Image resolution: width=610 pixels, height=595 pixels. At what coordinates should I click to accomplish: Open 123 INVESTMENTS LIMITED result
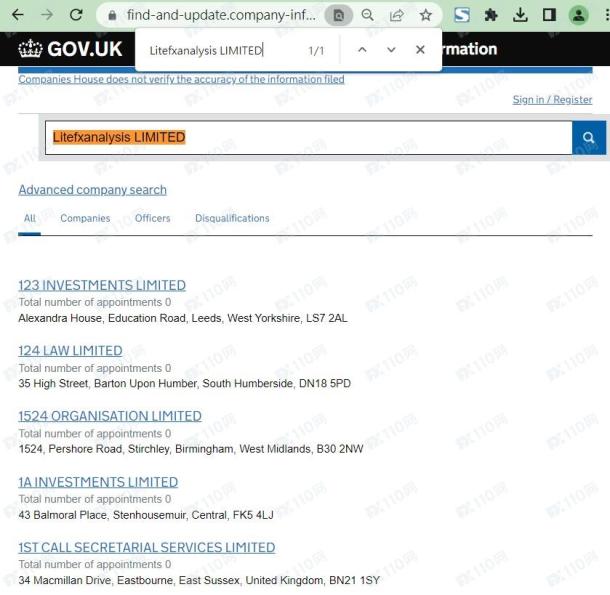pyautogui.click(x=102, y=285)
